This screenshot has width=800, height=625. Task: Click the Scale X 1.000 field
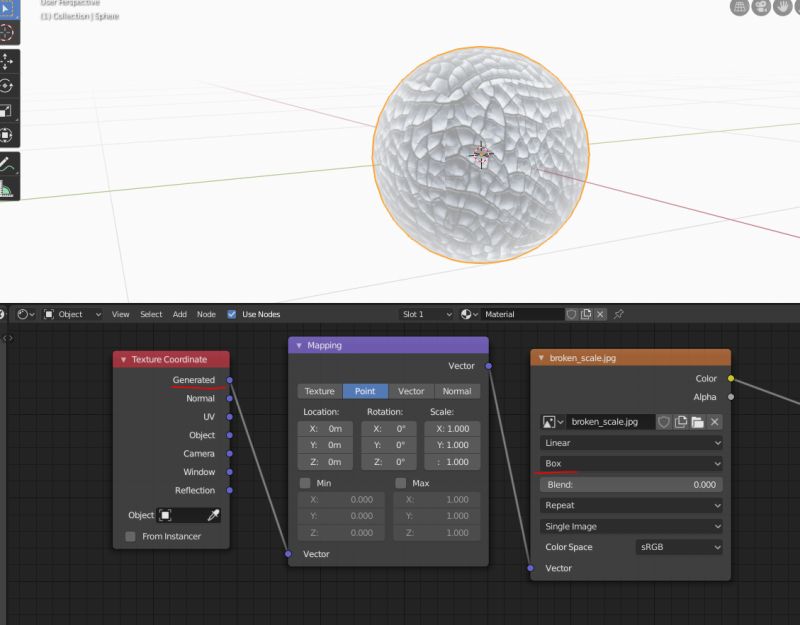(452, 429)
